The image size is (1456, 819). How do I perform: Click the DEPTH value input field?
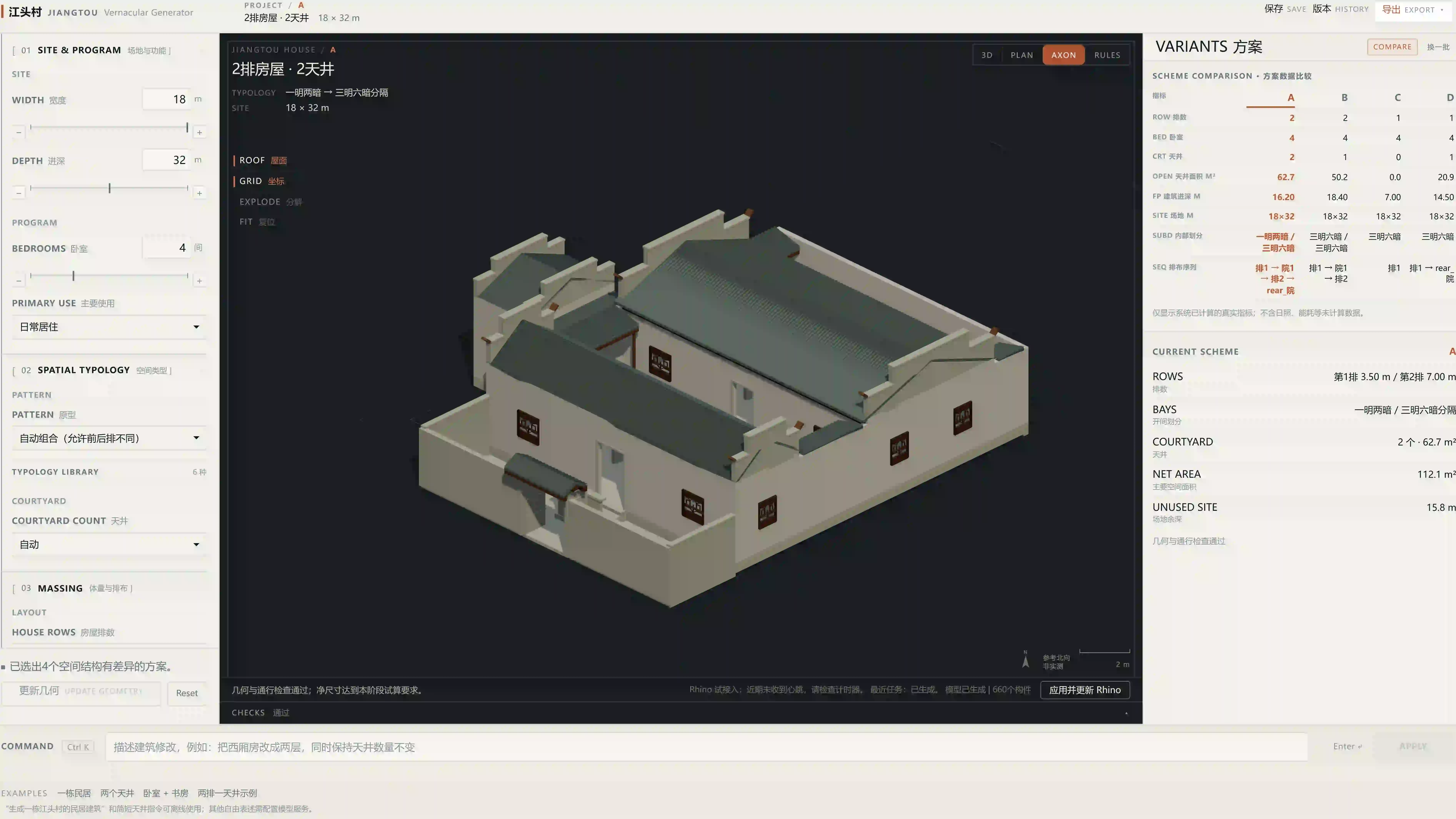coord(166,160)
